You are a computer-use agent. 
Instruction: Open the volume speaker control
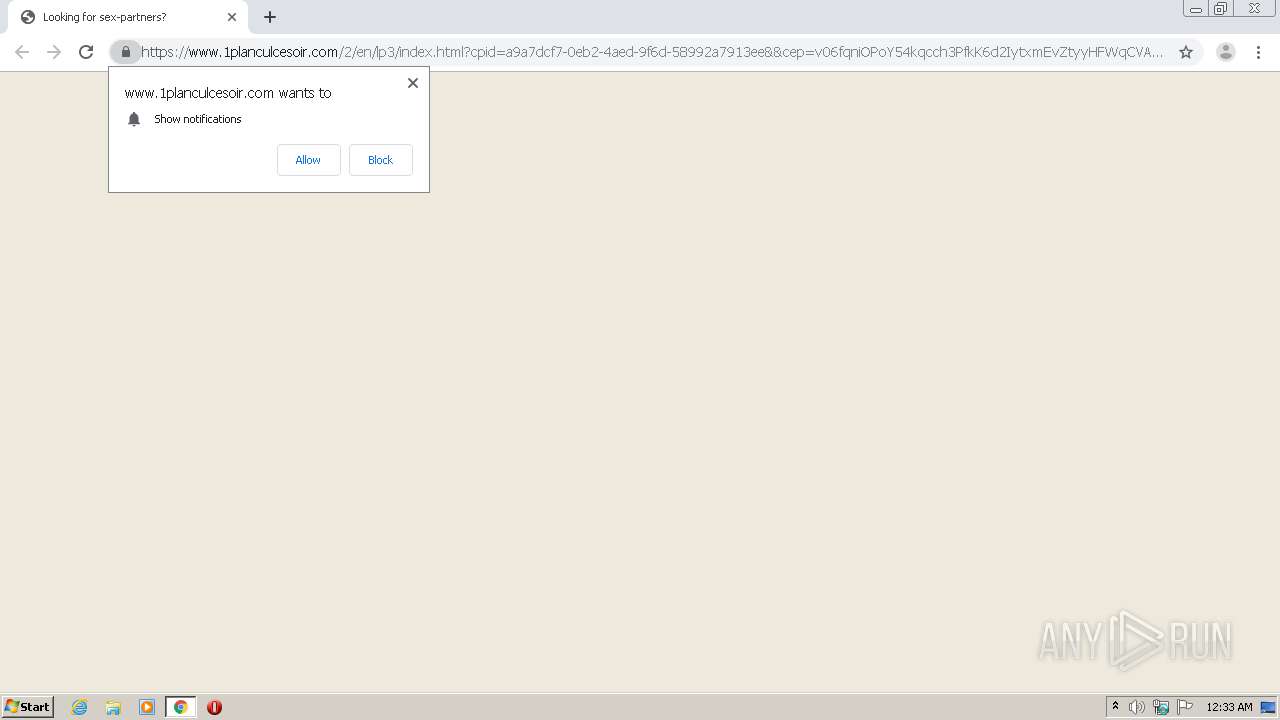(x=1137, y=707)
